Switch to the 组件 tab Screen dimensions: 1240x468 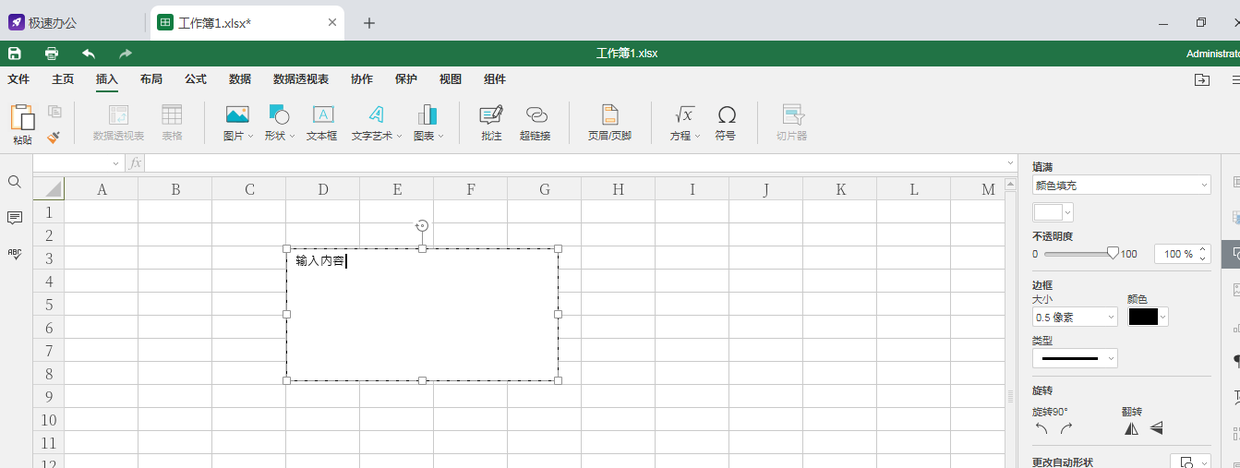[494, 79]
